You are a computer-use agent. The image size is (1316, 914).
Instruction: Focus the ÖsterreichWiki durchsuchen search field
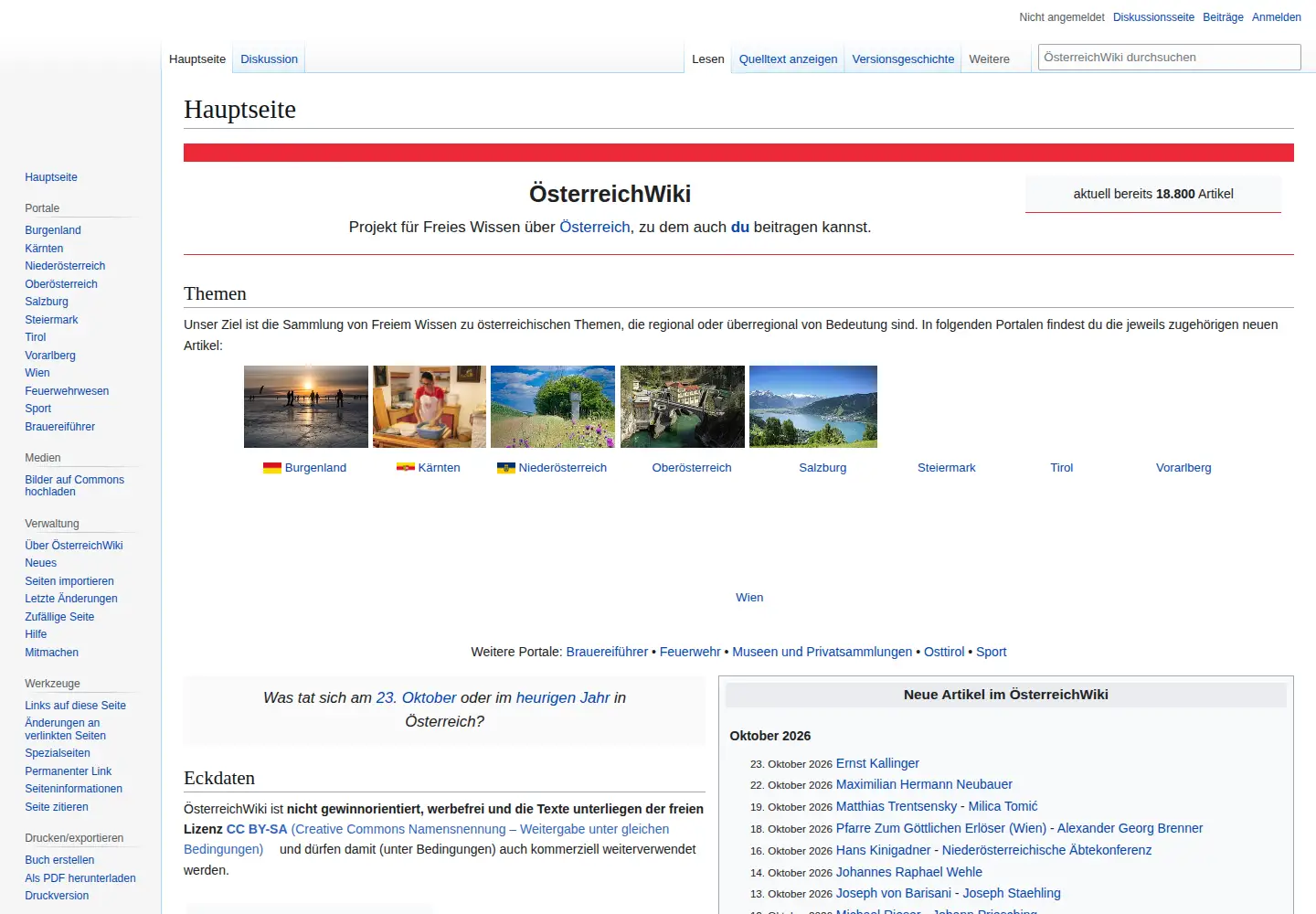click(x=1169, y=57)
